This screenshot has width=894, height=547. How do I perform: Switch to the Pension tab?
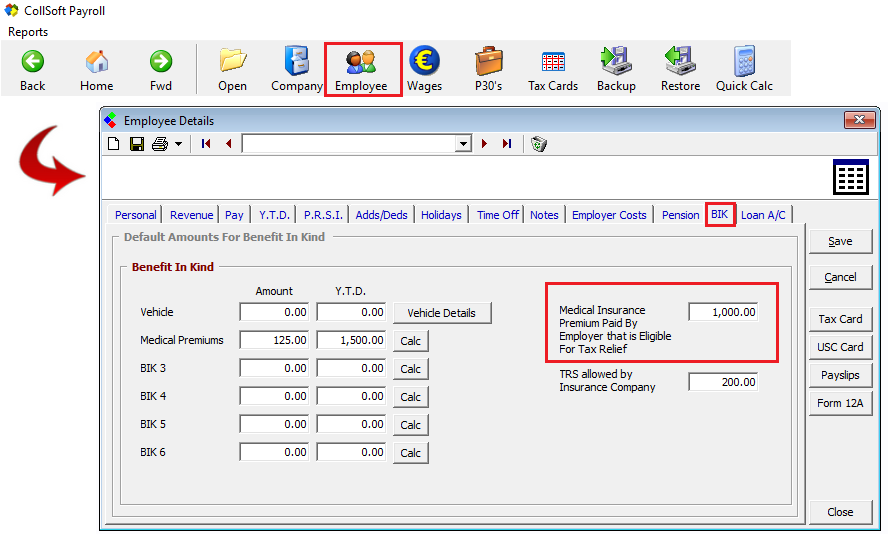tap(680, 215)
